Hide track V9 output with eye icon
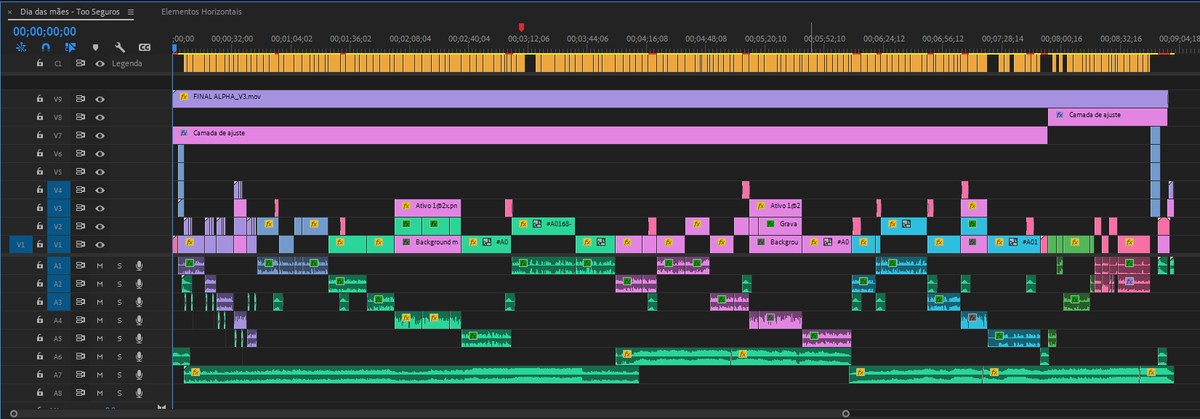This screenshot has width=1200, height=419. point(100,100)
